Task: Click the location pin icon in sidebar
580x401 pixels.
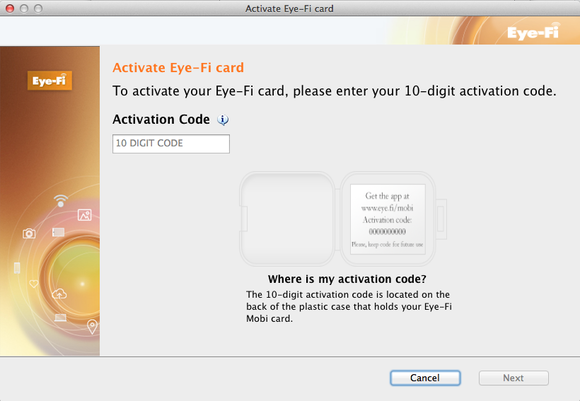Action: pyautogui.click(x=92, y=327)
